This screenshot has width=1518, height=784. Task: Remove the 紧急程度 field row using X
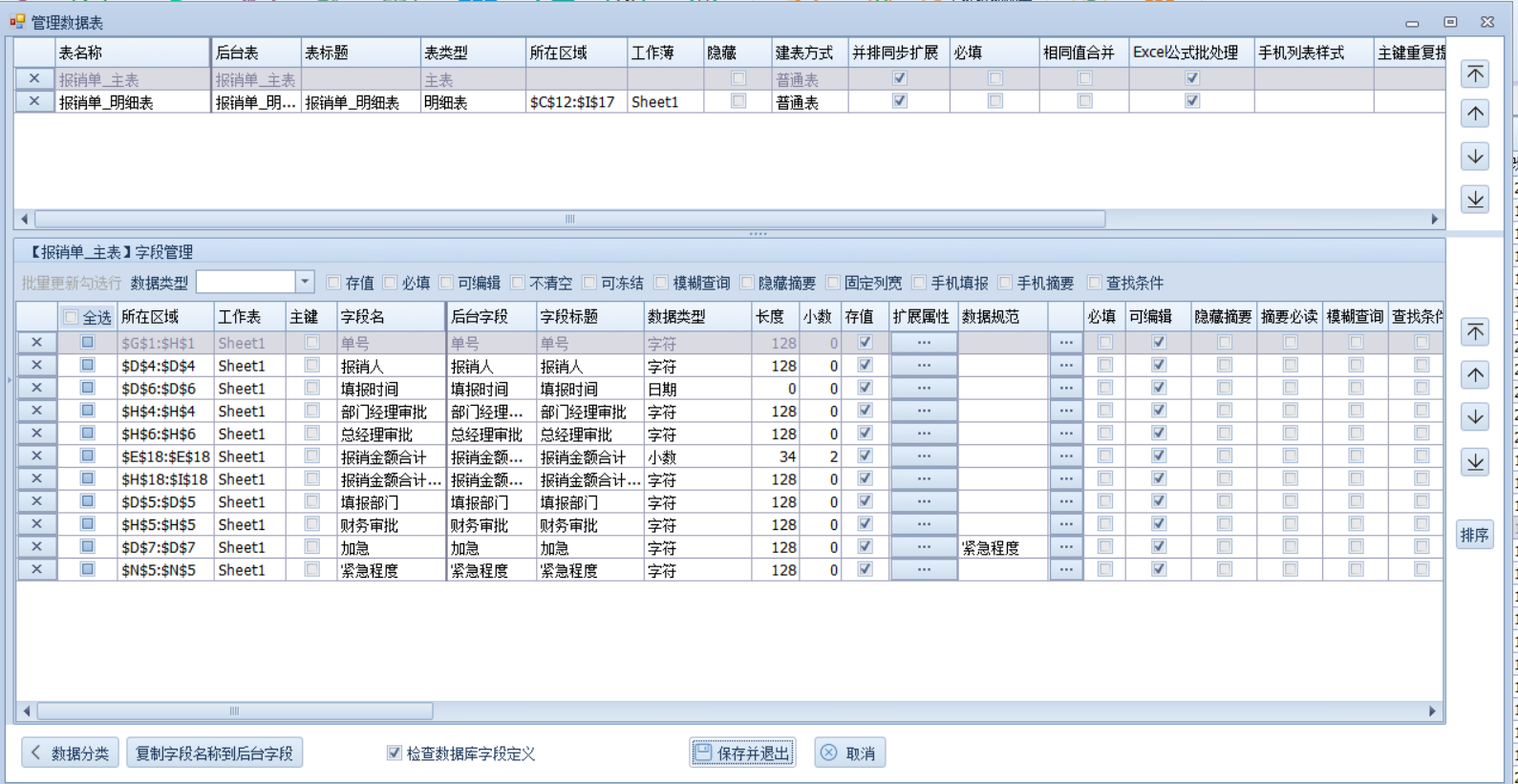36,569
